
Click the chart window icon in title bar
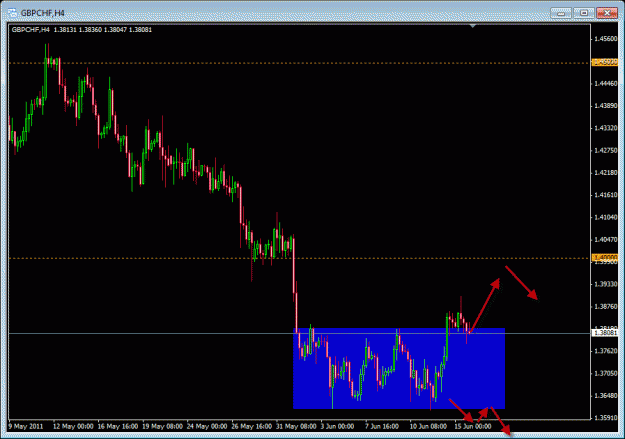pyautogui.click(x=12, y=13)
